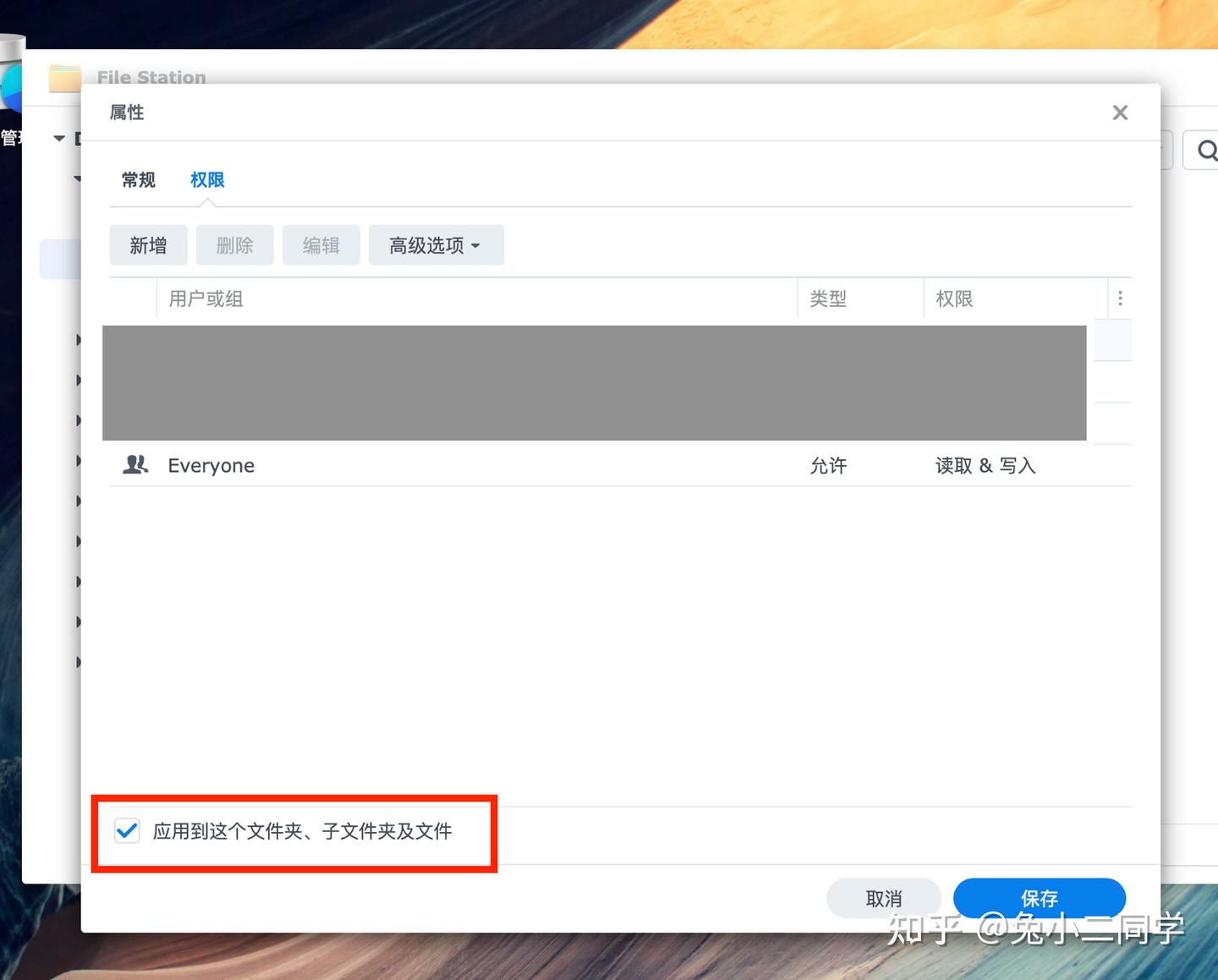Collapse the expanded folder arrow in the sidebar
The width and height of the screenshot is (1218, 980).
point(59,138)
